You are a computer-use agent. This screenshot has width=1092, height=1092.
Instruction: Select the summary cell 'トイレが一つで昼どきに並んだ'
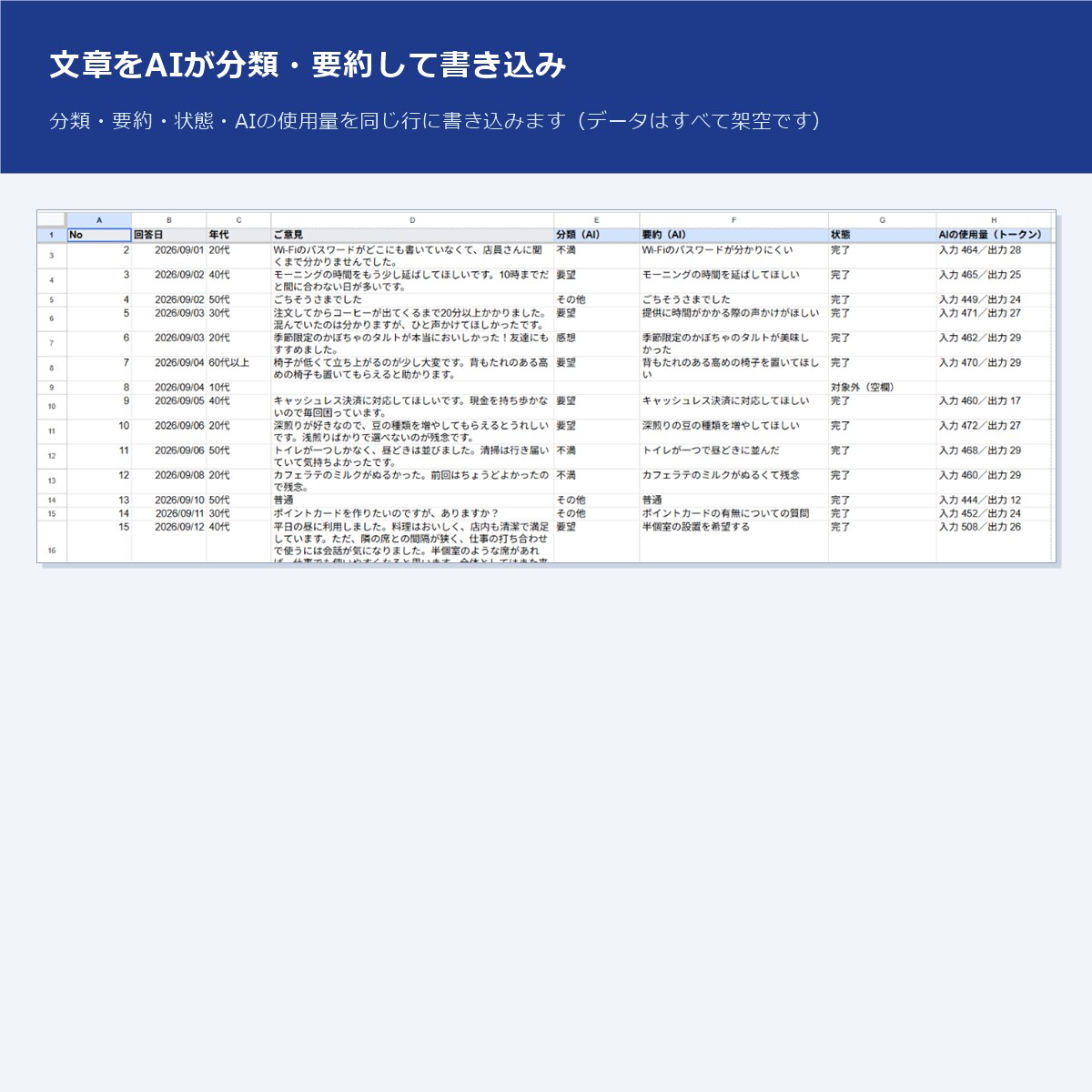coord(733,456)
